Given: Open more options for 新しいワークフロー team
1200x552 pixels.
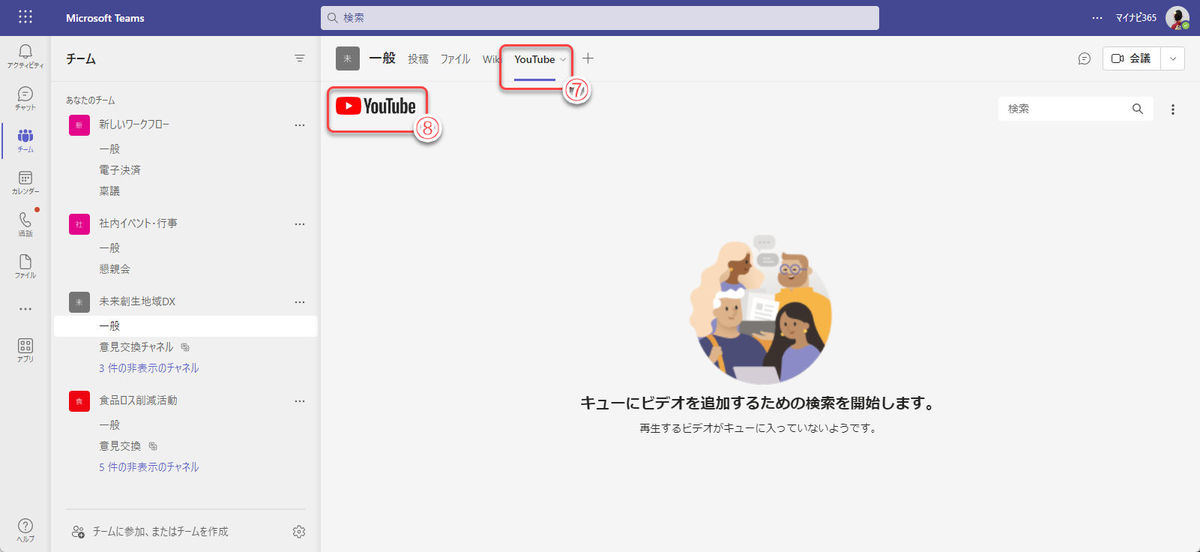Looking at the screenshot, I should 299,125.
